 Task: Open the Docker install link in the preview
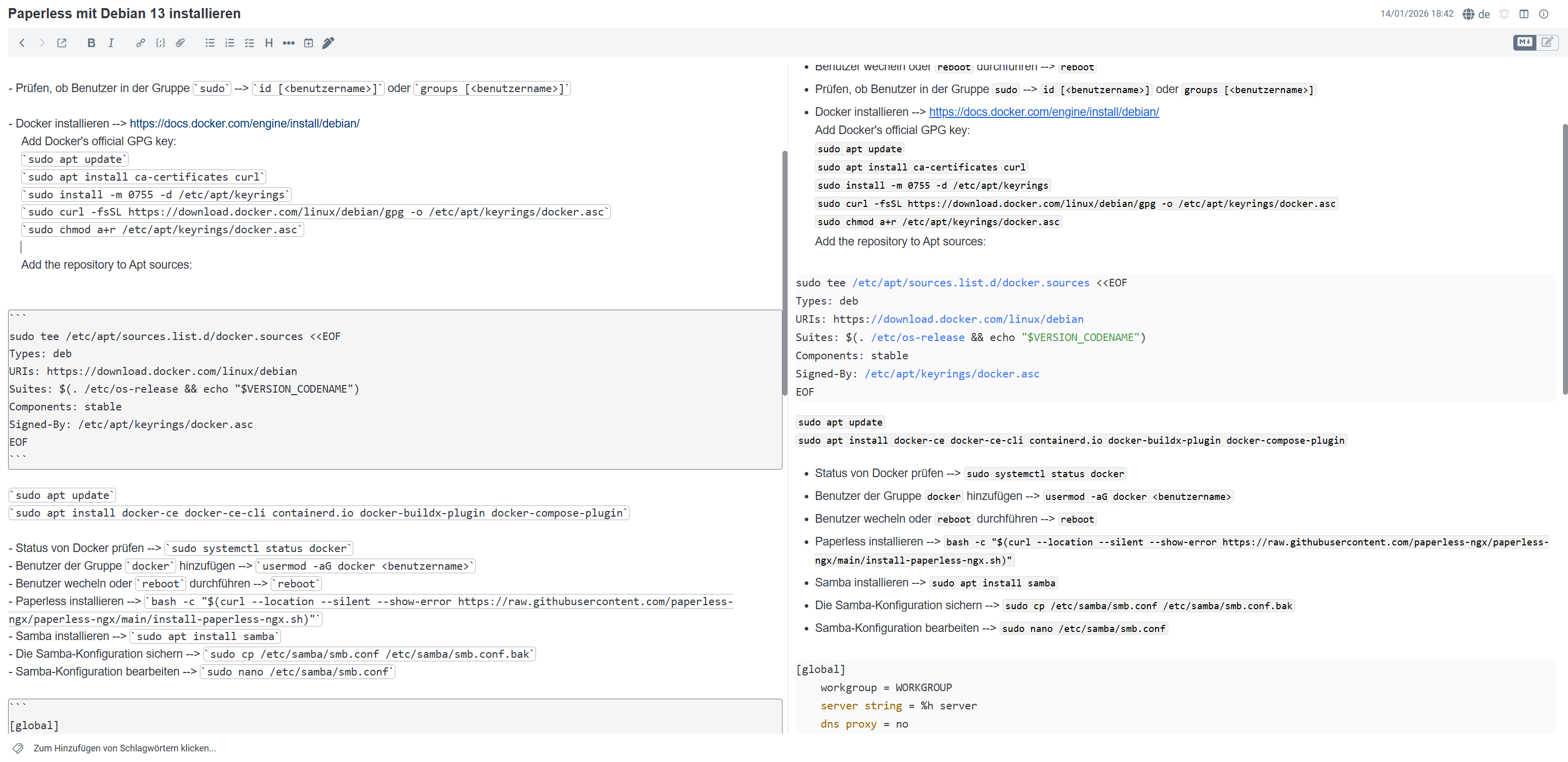1043,112
